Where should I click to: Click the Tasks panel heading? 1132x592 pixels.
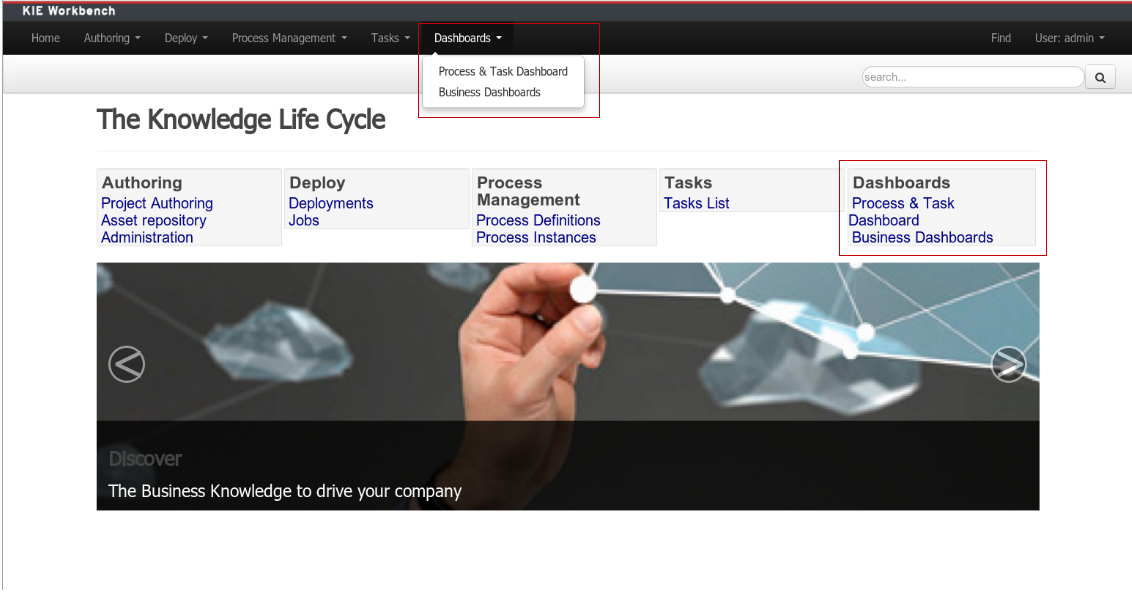pos(688,183)
